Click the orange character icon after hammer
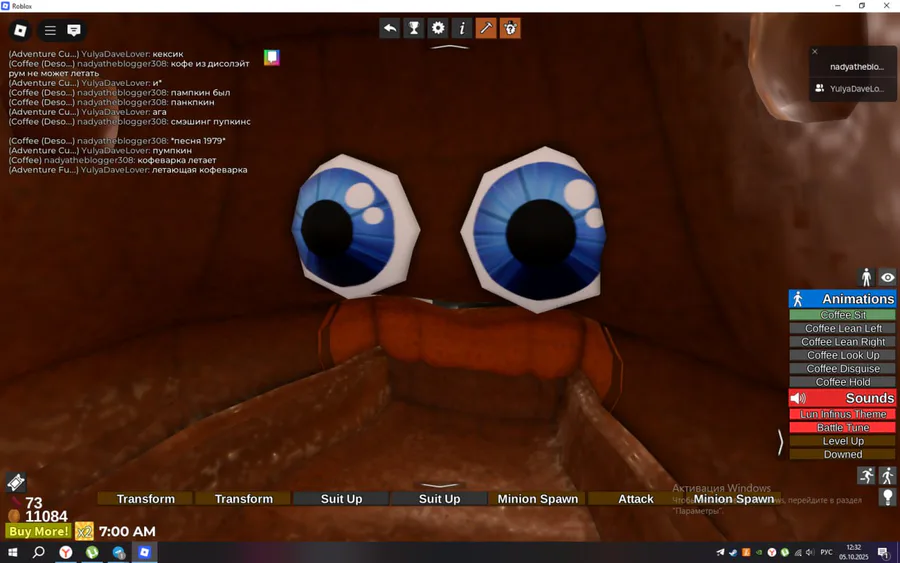Image resolution: width=900 pixels, height=563 pixels. point(510,28)
